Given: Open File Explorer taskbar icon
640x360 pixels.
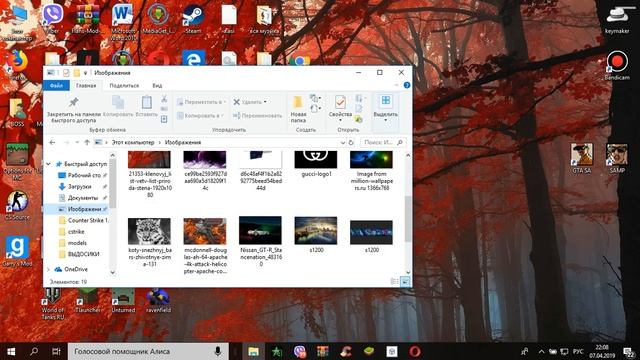Looking at the screenshot, I should click(x=253, y=351).
